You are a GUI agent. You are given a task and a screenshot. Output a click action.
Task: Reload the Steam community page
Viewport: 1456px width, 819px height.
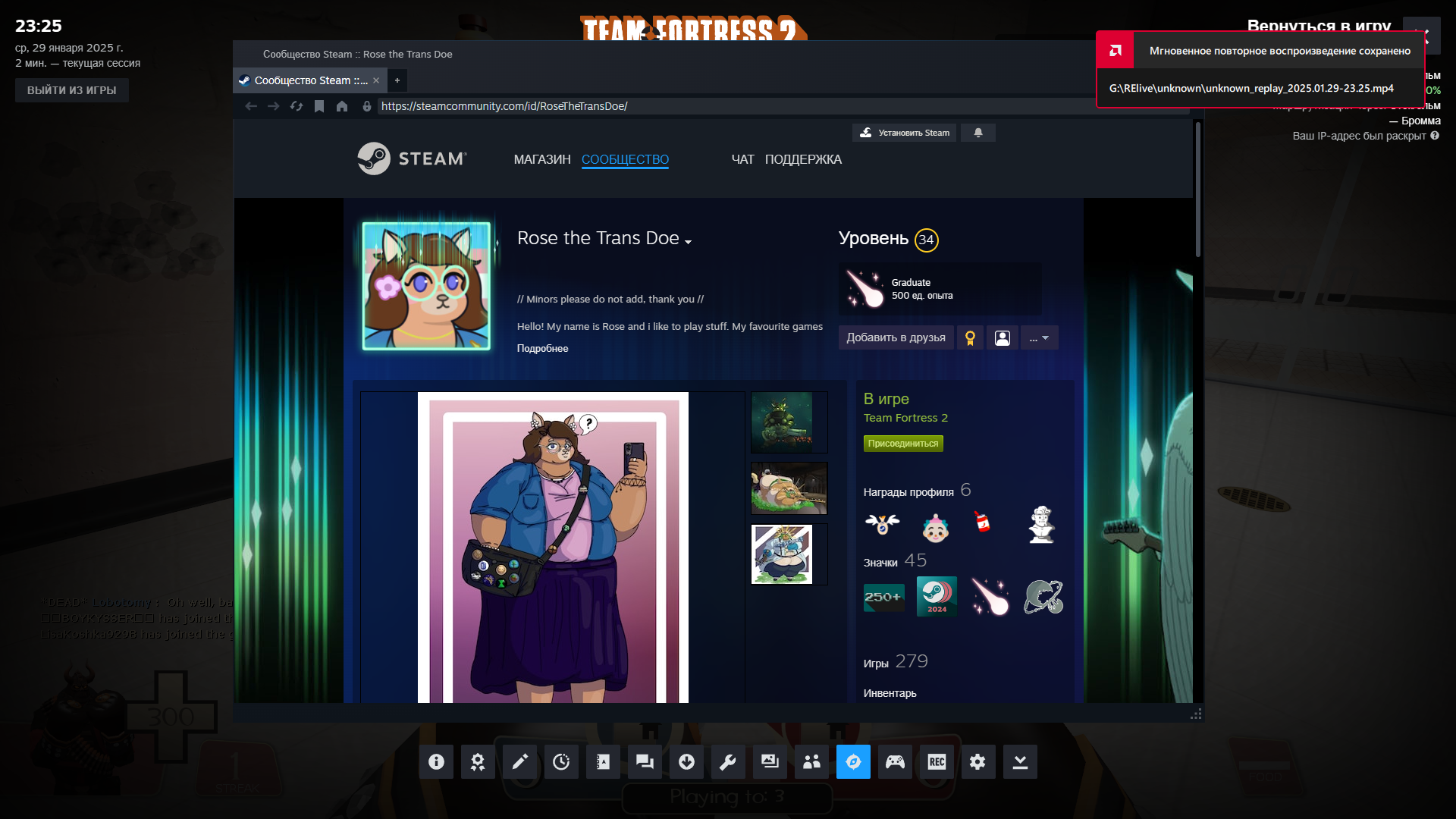tap(297, 106)
